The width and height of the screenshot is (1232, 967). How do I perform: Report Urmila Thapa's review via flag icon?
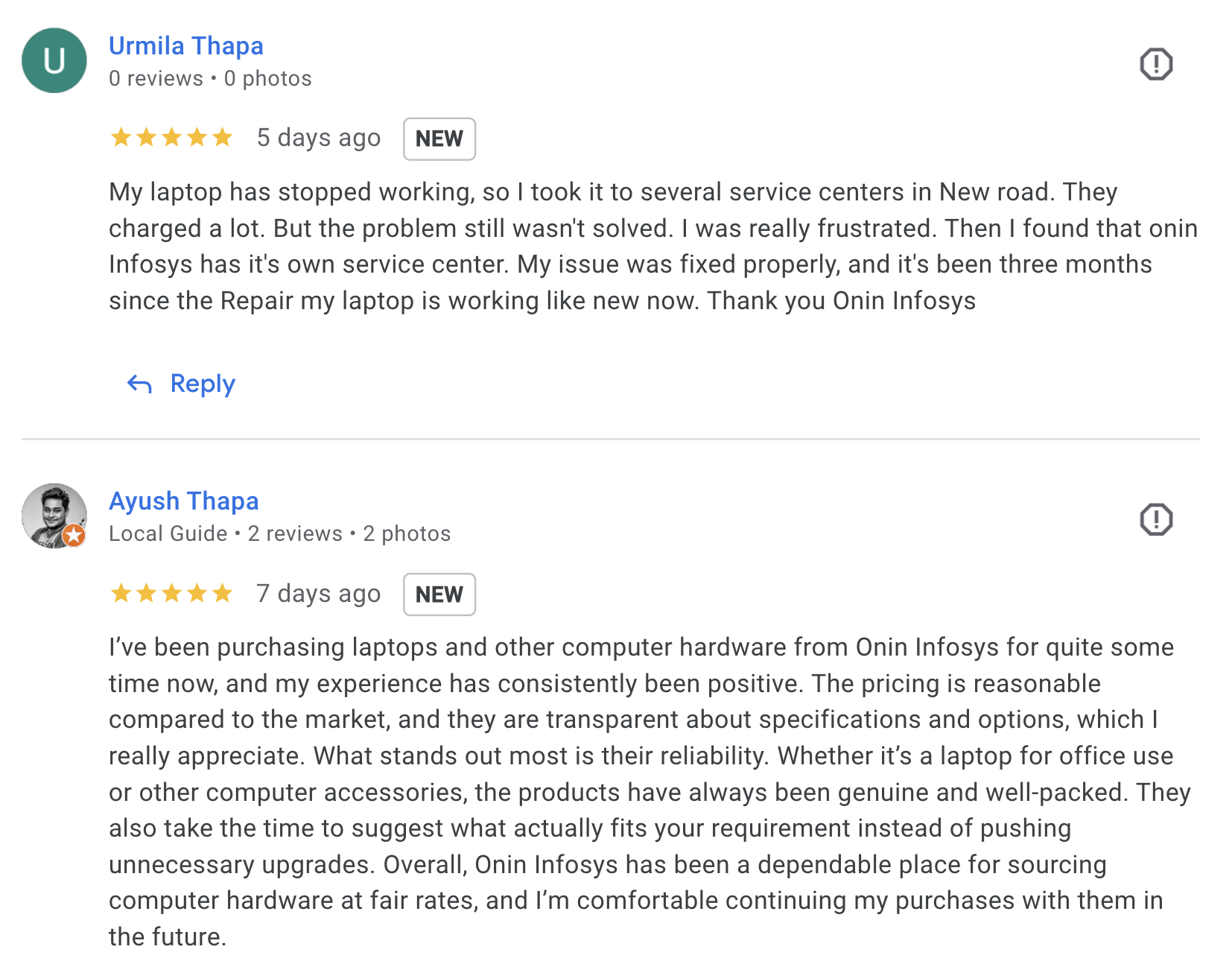tap(1155, 64)
